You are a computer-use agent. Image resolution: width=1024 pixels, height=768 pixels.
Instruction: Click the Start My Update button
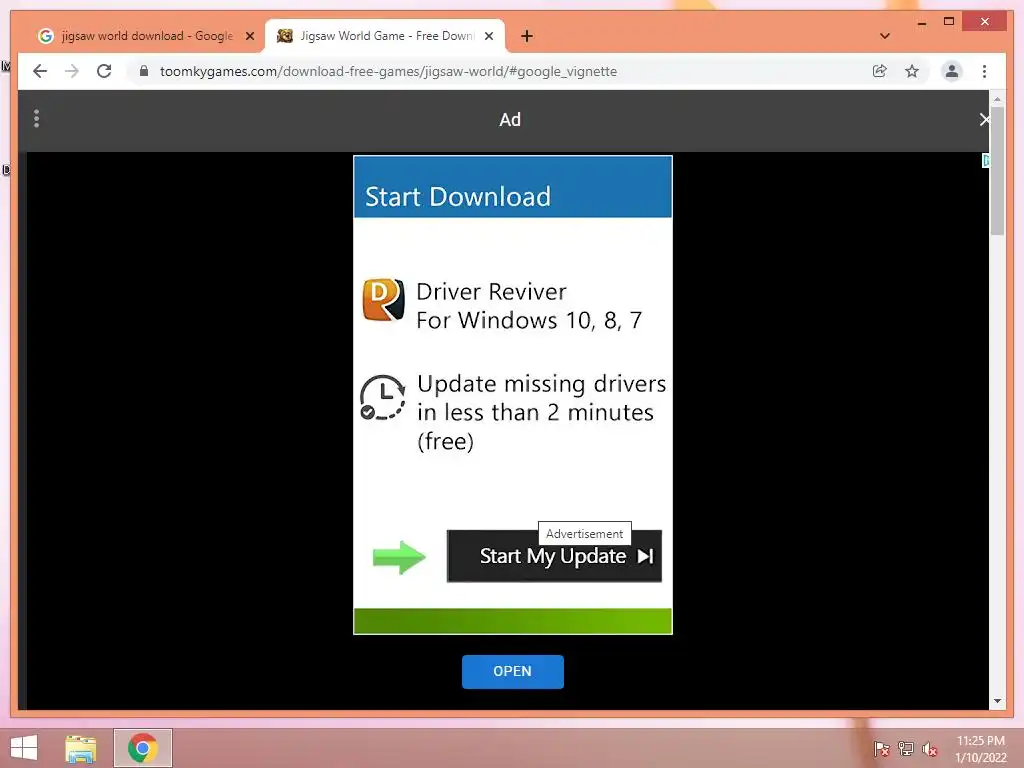[554, 556]
